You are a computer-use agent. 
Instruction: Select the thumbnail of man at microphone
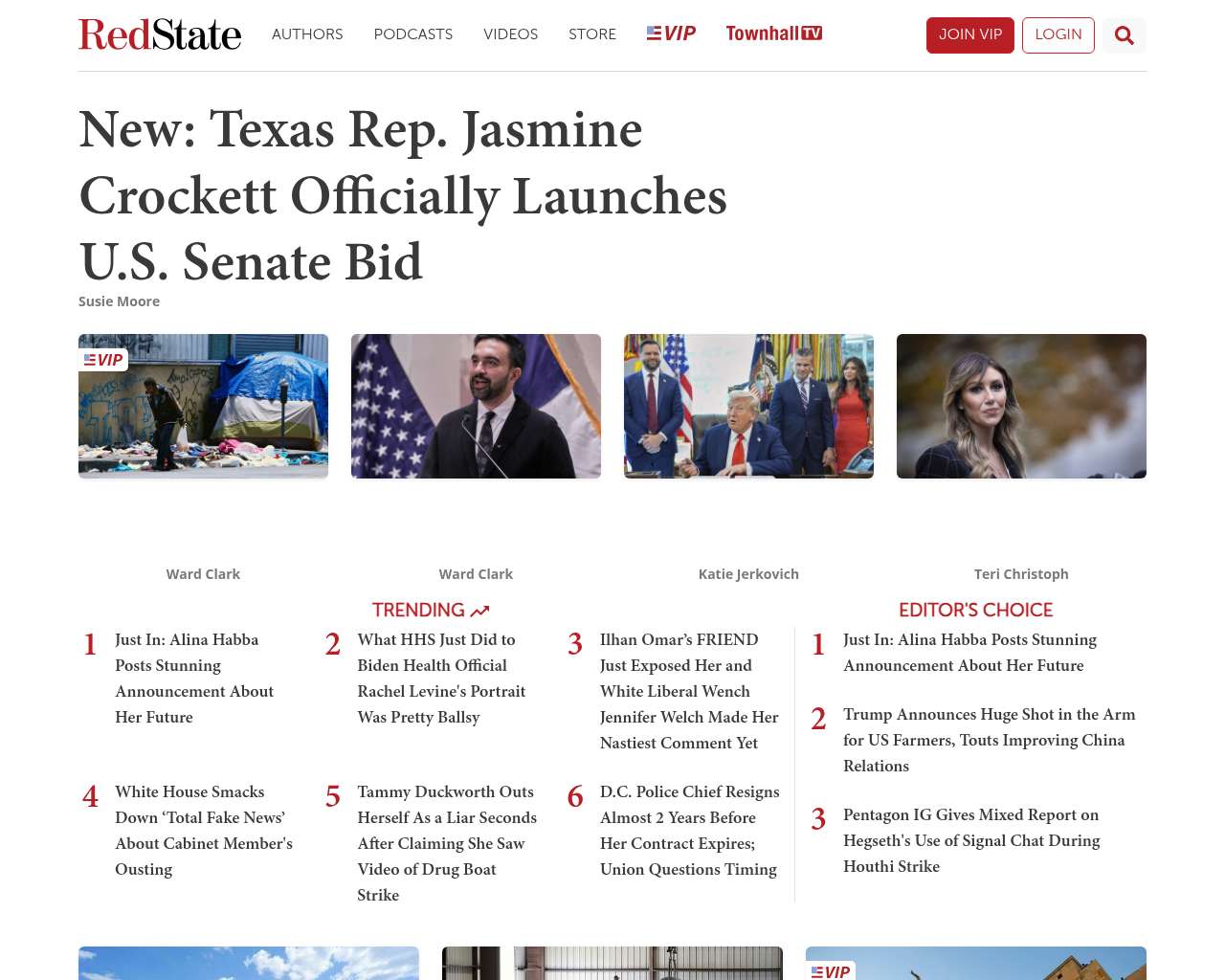click(x=476, y=406)
